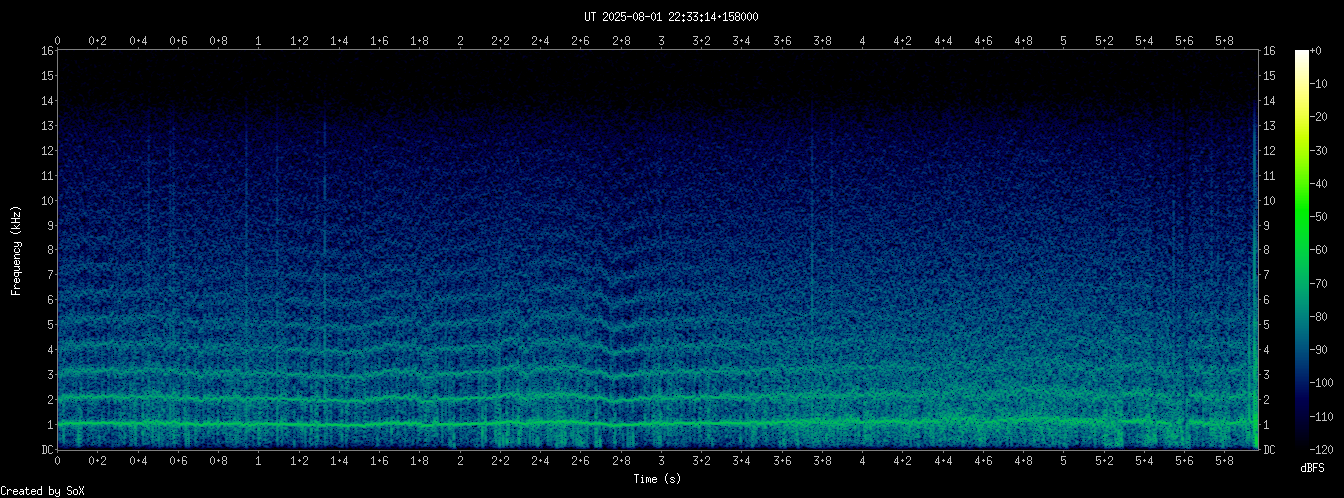This screenshot has width=1344, height=498.
Task: Select the "-100" color scale value
Action: click(1321, 384)
